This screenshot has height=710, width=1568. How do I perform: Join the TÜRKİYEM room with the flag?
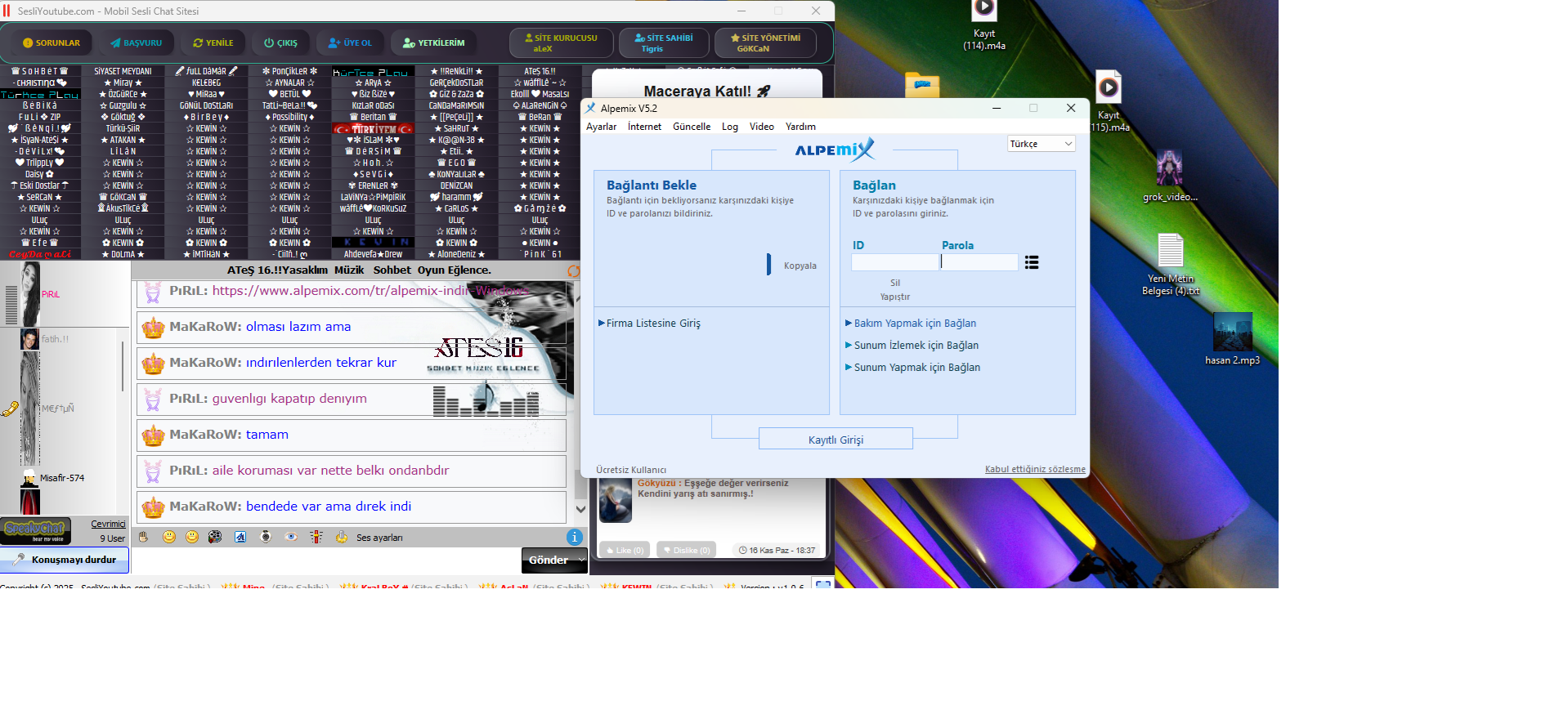(x=373, y=129)
